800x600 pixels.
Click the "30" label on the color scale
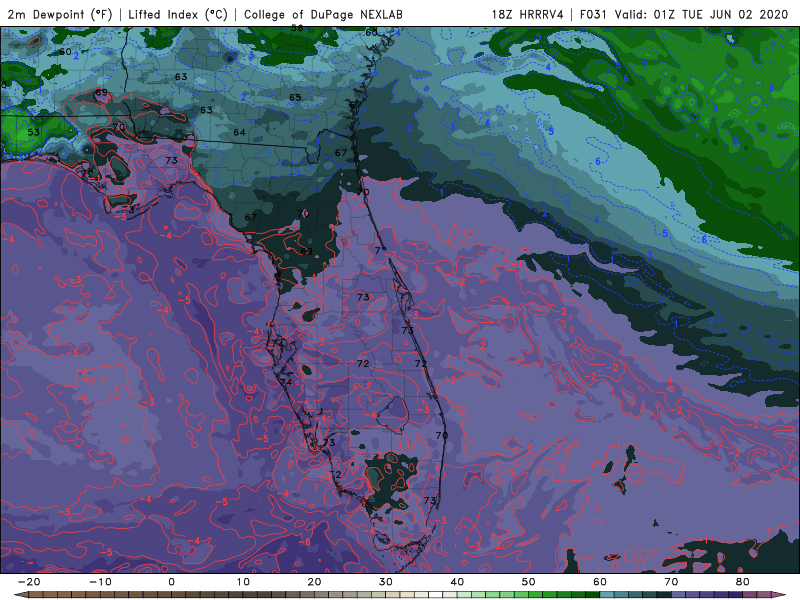[386, 582]
